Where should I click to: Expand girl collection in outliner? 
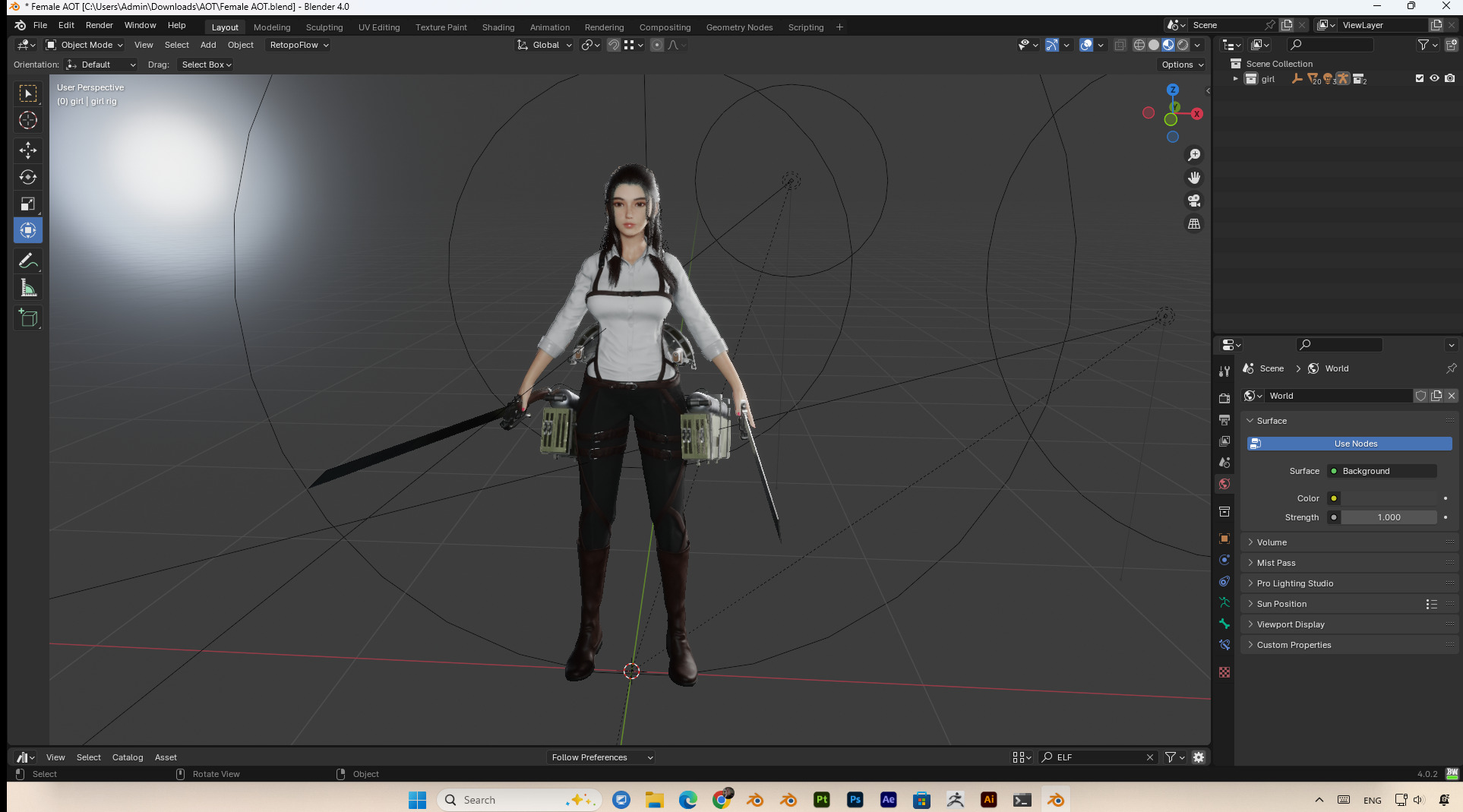tap(1236, 78)
